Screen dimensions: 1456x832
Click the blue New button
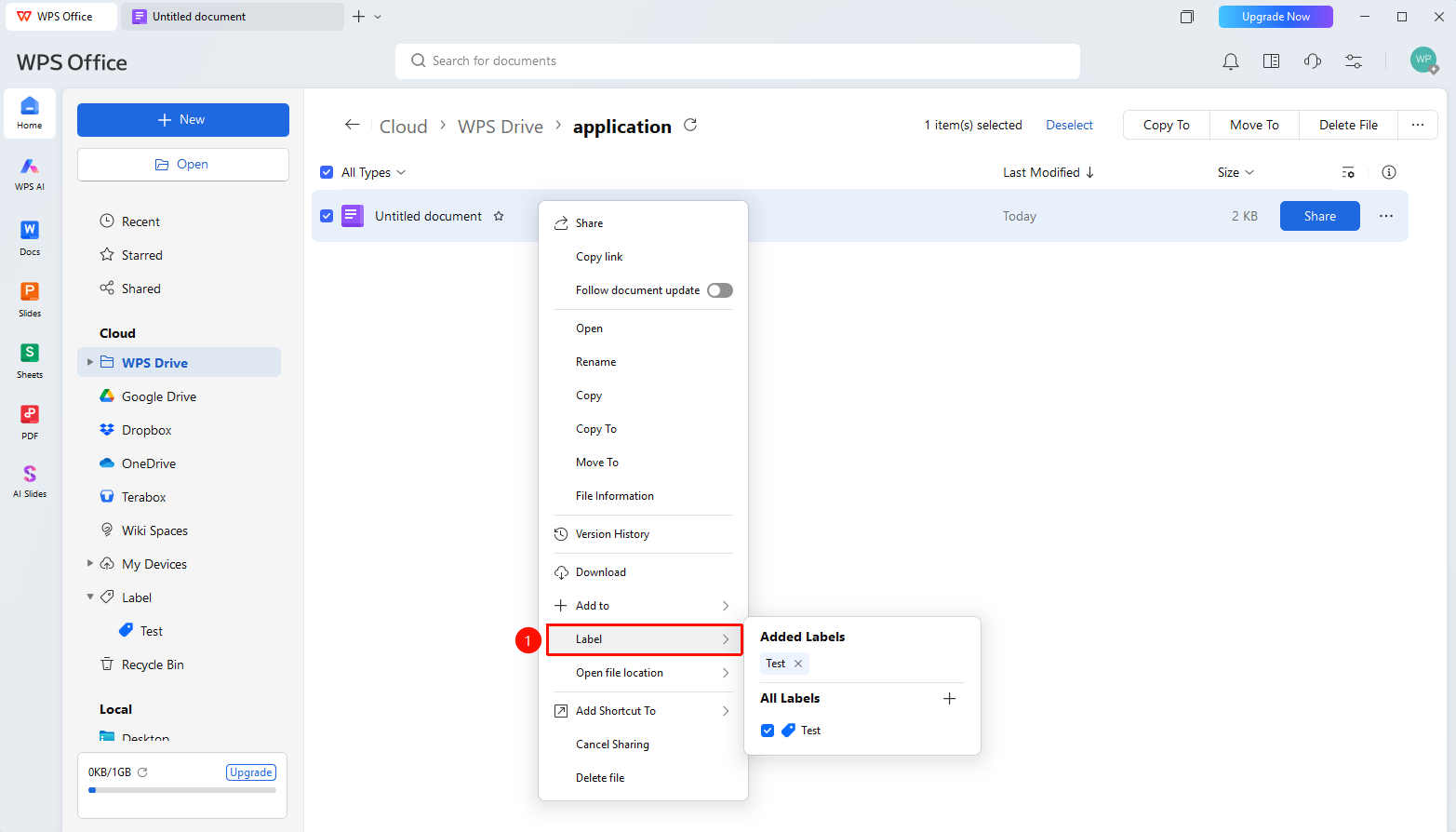(183, 120)
